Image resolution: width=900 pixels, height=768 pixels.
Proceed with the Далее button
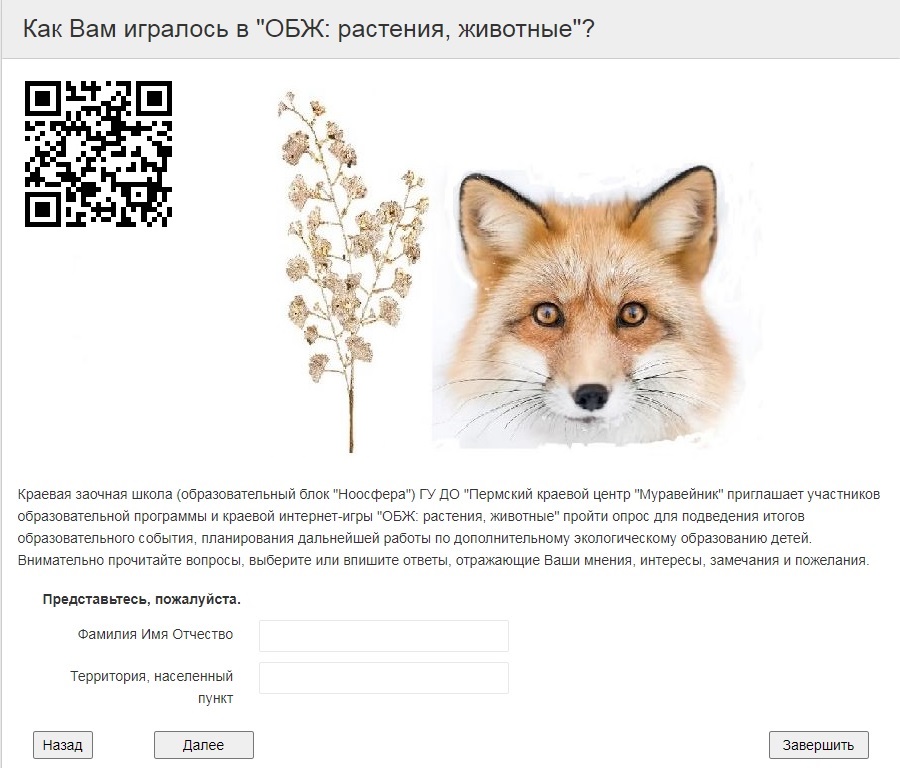click(203, 745)
